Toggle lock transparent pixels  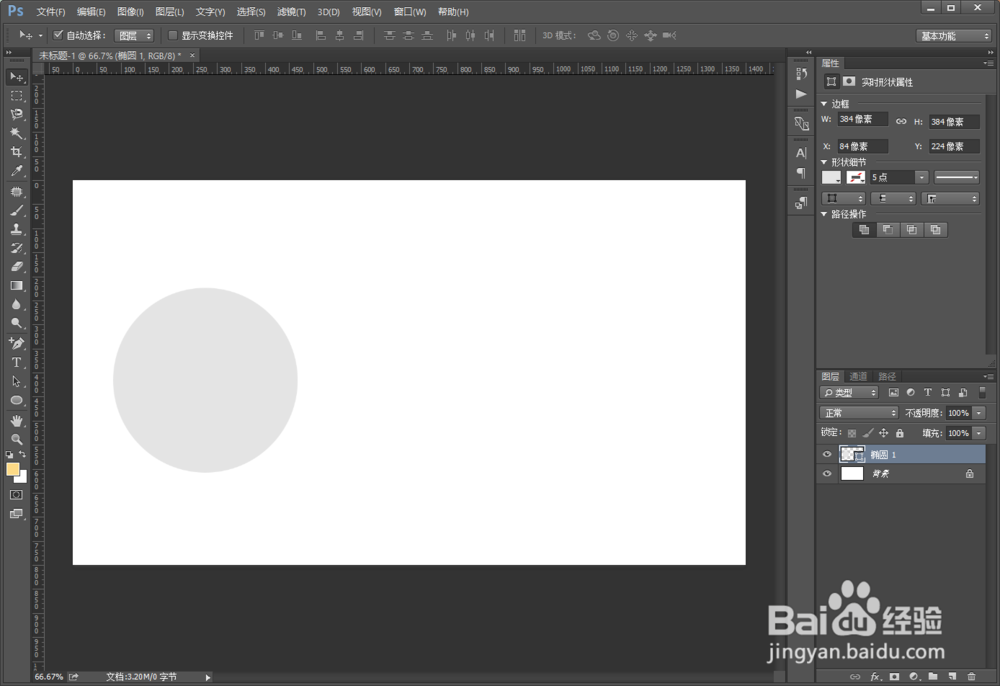coord(852,433)
